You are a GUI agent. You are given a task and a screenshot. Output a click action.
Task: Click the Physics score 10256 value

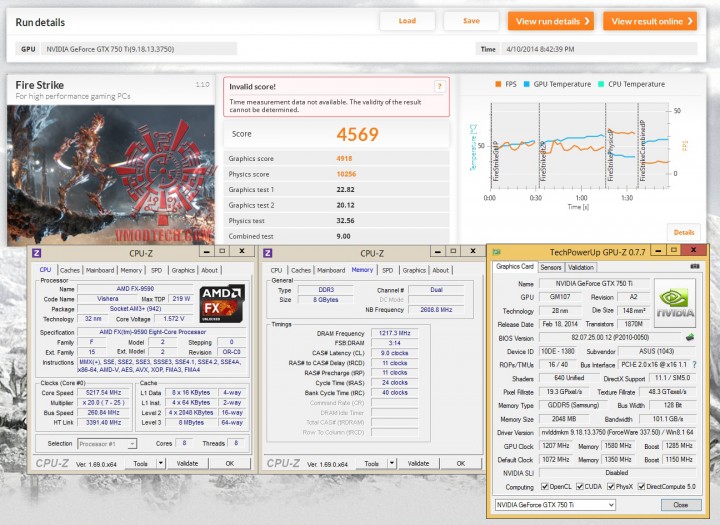click(346, 174)
